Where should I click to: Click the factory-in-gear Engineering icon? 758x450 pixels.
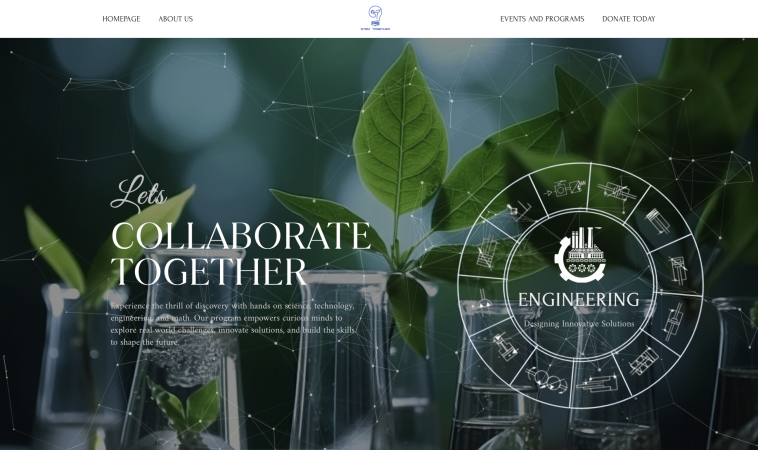pos(580,255)
